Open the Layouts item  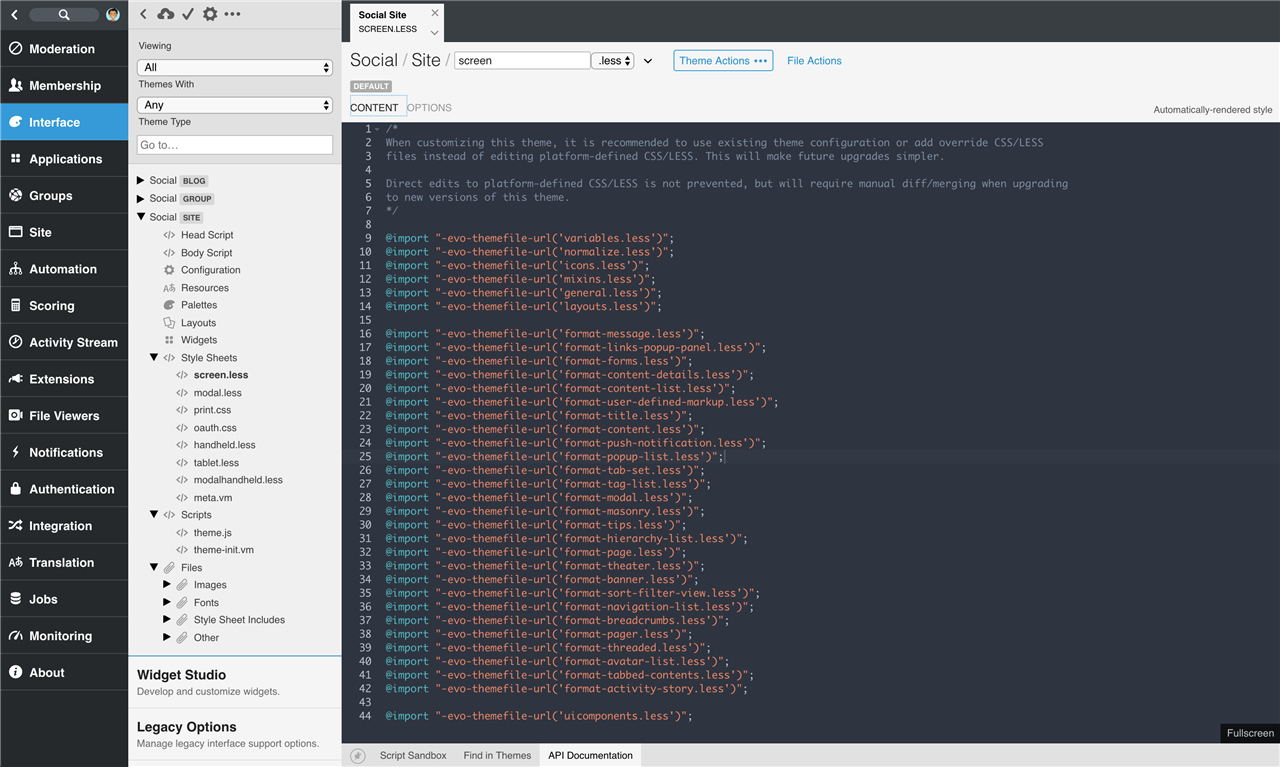click(x=198, y=323)
